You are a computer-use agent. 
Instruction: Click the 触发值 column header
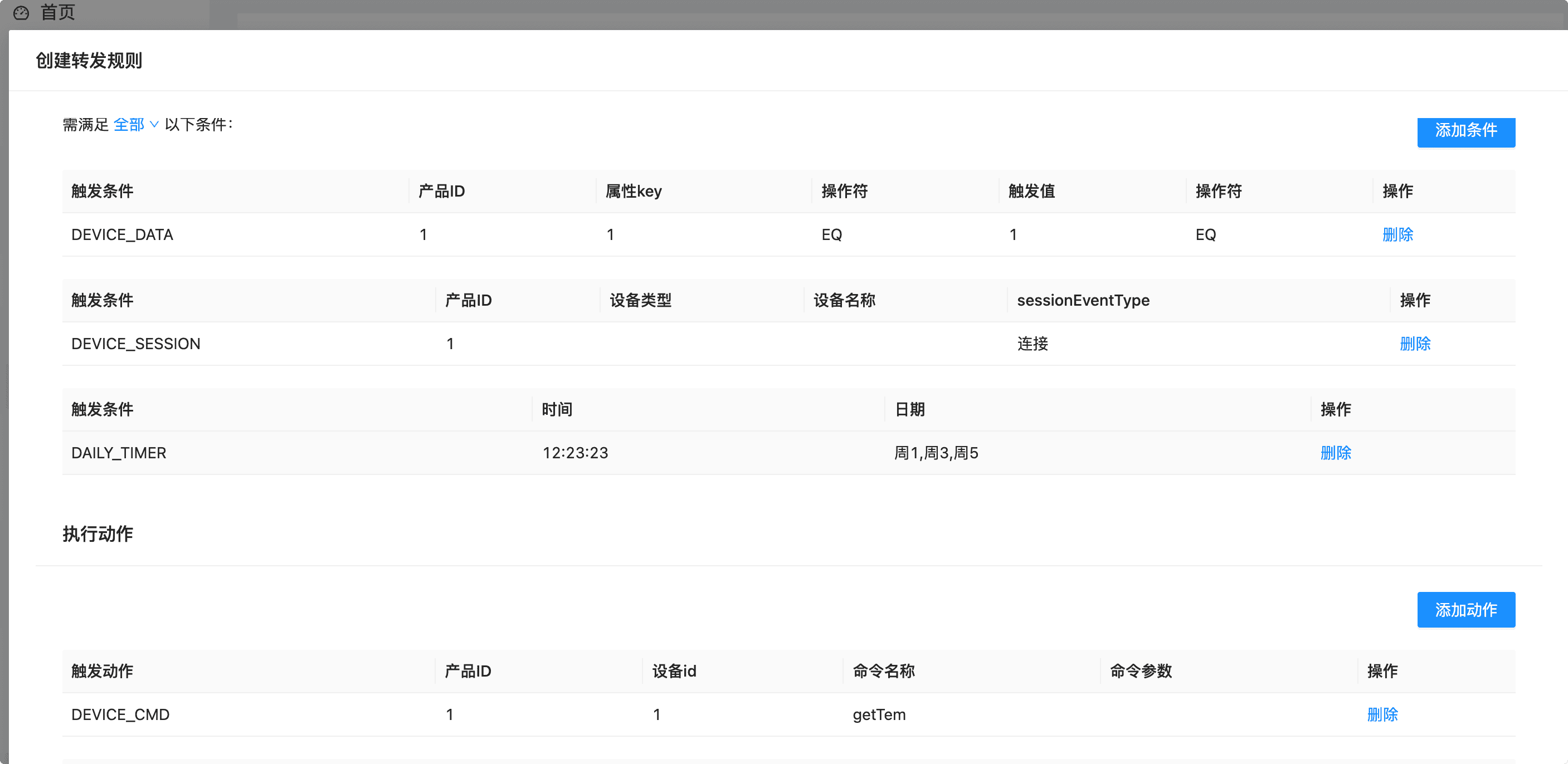pyautogui.click(x=1031, y=192)
